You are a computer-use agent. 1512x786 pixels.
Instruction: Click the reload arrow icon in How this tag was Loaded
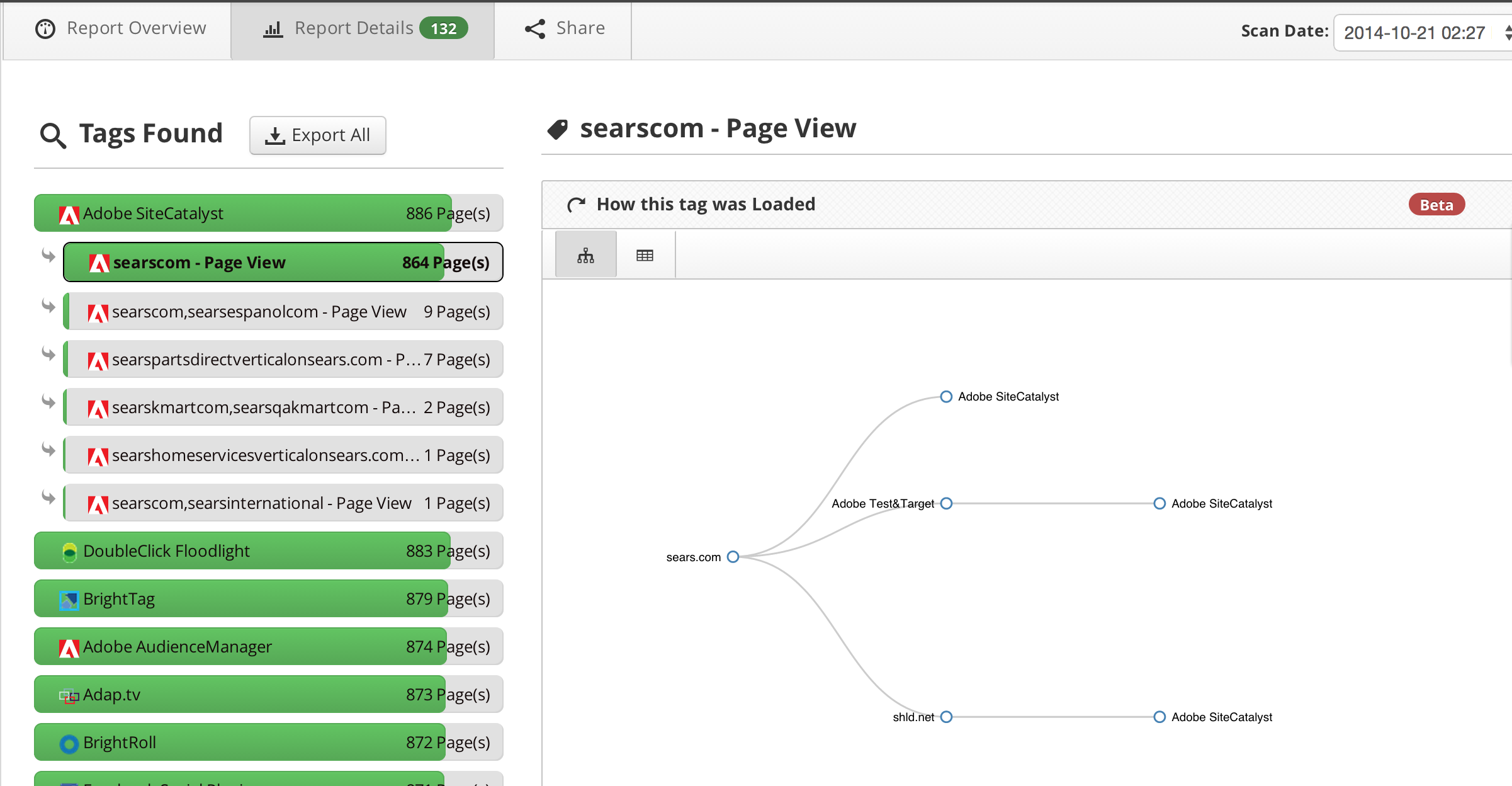tap(576, 205)
